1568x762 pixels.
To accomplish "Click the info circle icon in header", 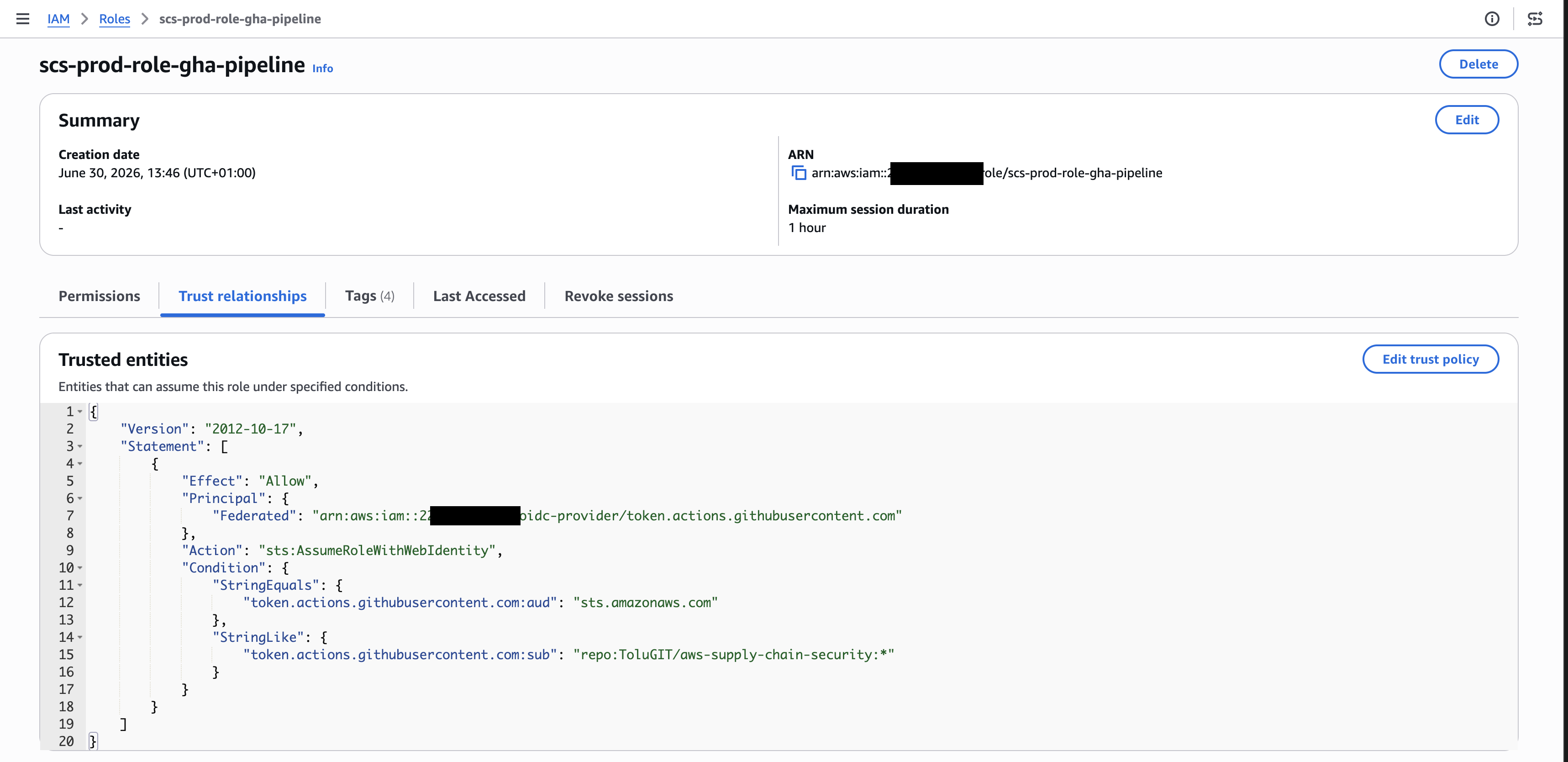I will pos(1492,19).
